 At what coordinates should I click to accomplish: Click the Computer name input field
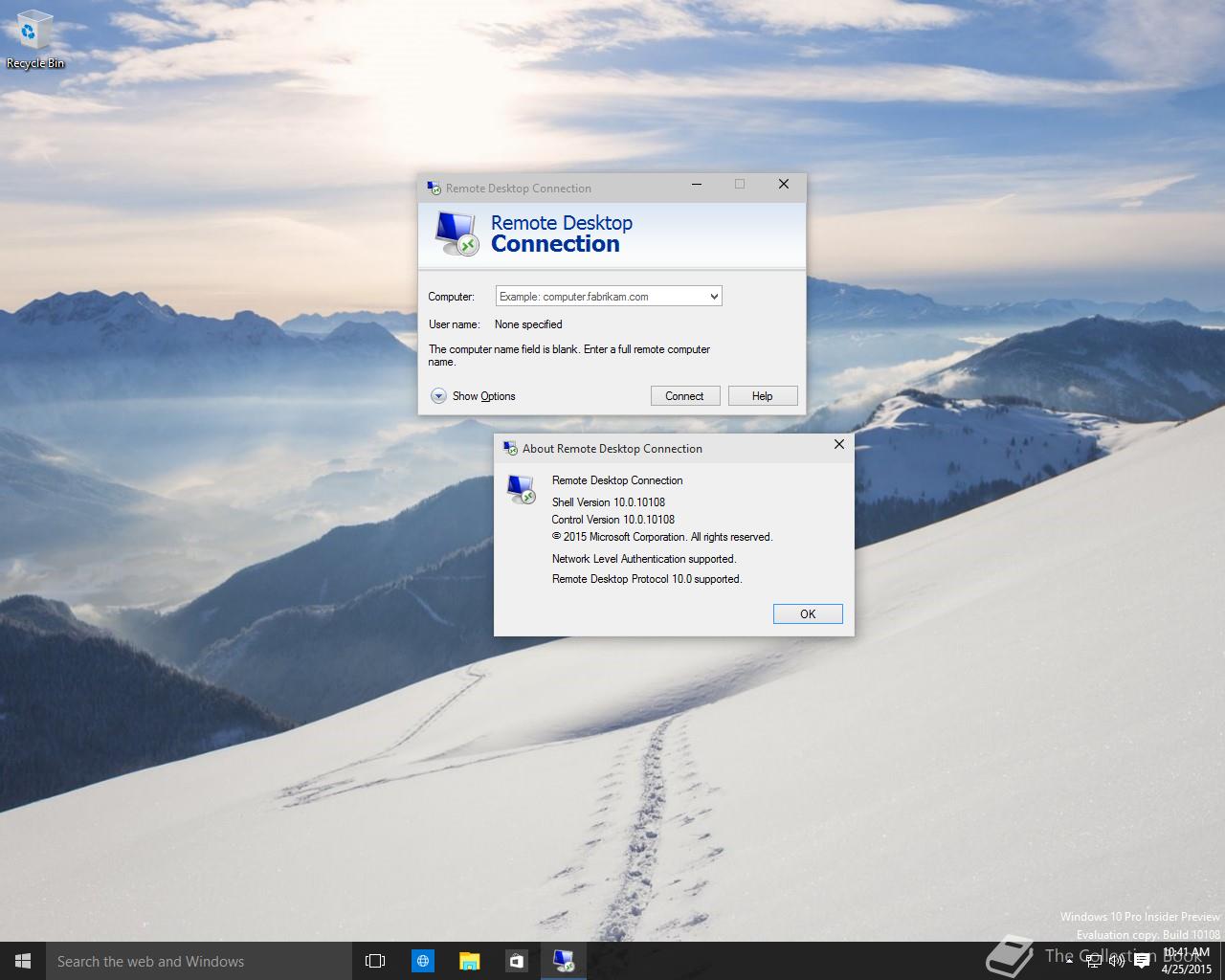pos(601,297)
